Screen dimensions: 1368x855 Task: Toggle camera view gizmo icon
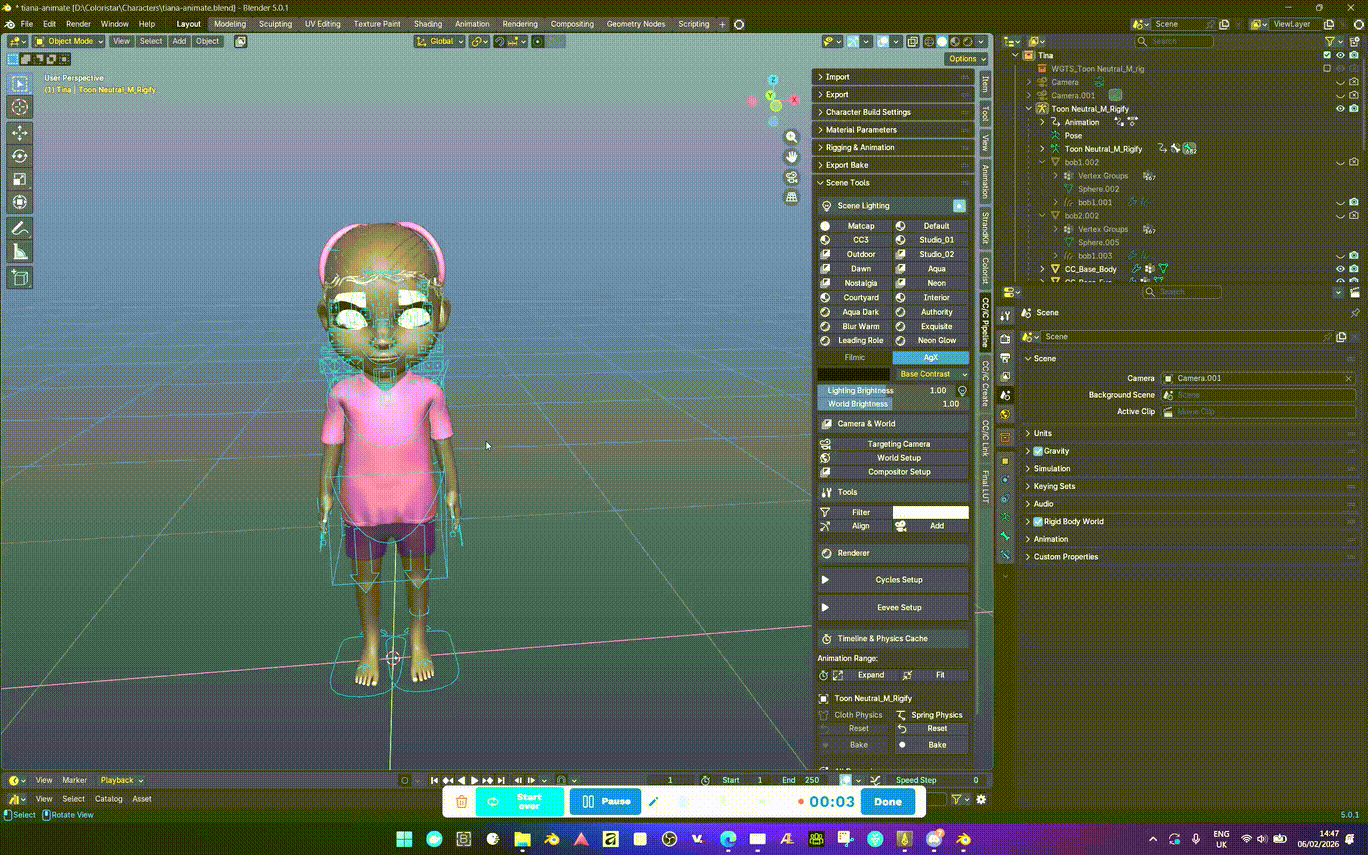791,177
